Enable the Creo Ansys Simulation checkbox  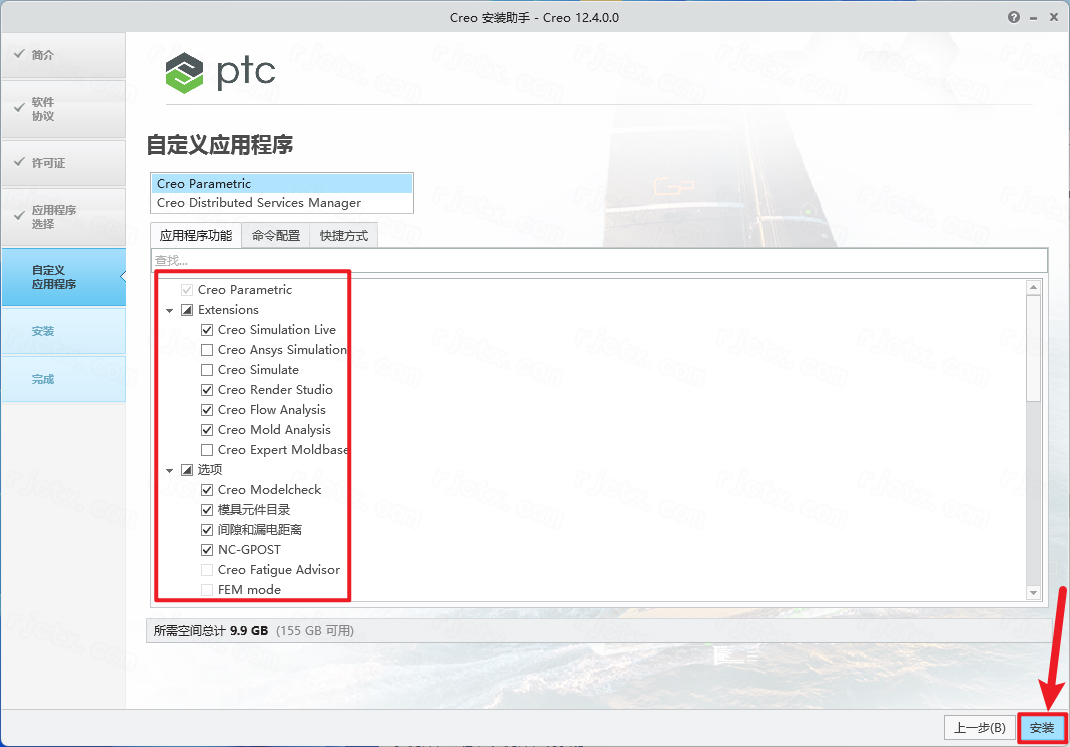pyautogui.click(x=207, y=350)
